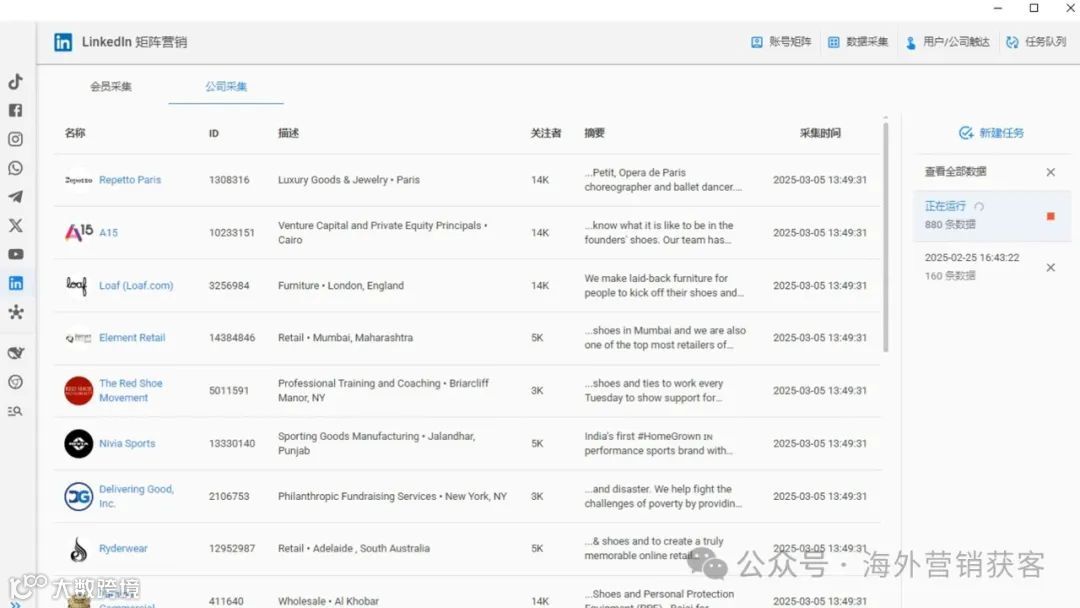Click the circular sidebar icon above search list
The height and width of the screenshot is (608, 1080).
(15, 382)
